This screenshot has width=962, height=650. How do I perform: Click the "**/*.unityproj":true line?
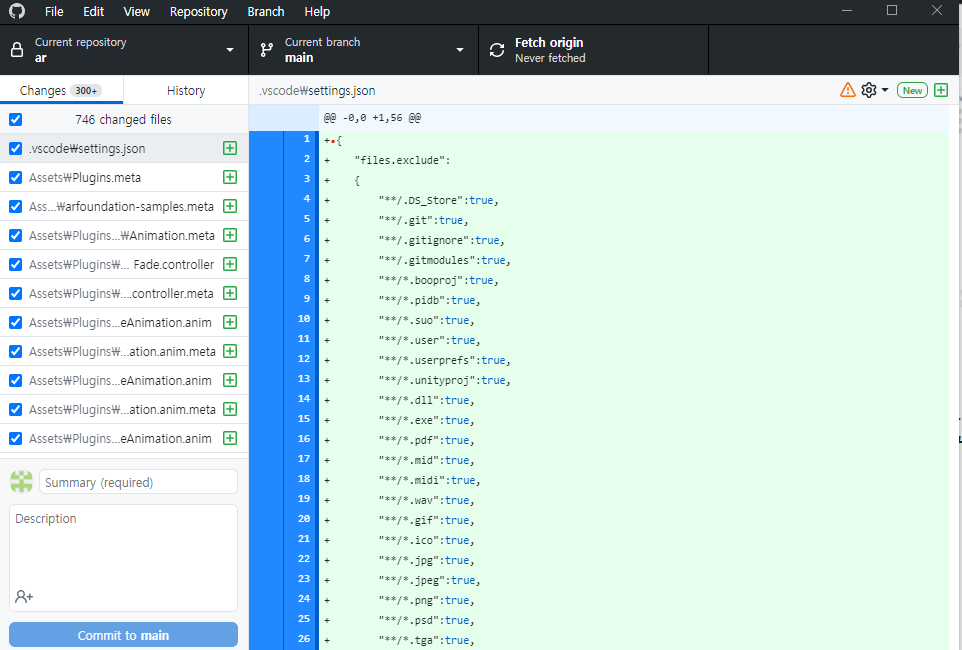444,380
